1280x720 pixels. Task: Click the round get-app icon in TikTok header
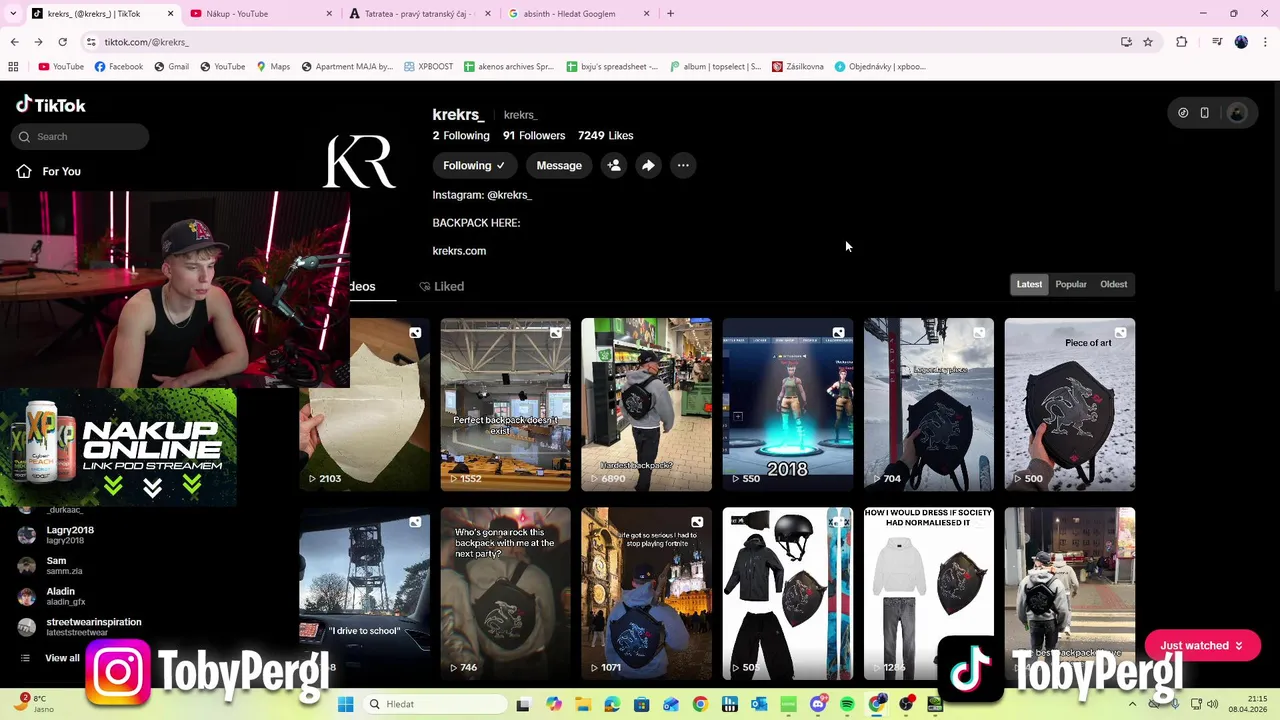point(1183,113)
